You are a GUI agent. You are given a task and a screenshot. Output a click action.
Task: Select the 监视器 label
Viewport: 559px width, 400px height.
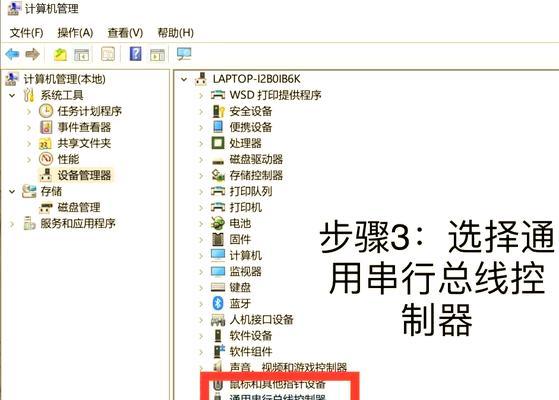(245, 271)
